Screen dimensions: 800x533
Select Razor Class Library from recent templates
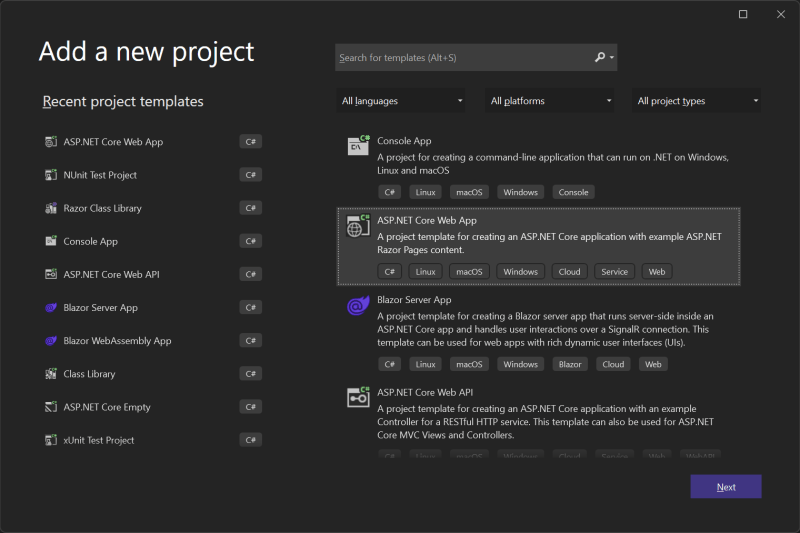coord(103,208)
